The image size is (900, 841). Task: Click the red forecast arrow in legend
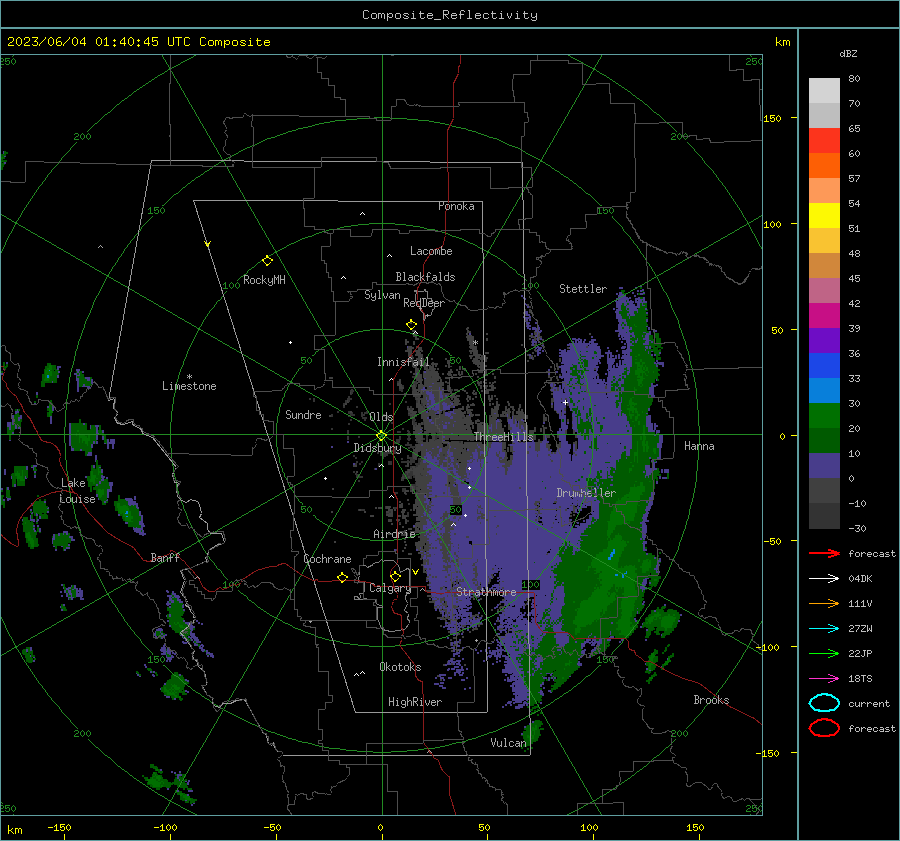pos(824,553)
